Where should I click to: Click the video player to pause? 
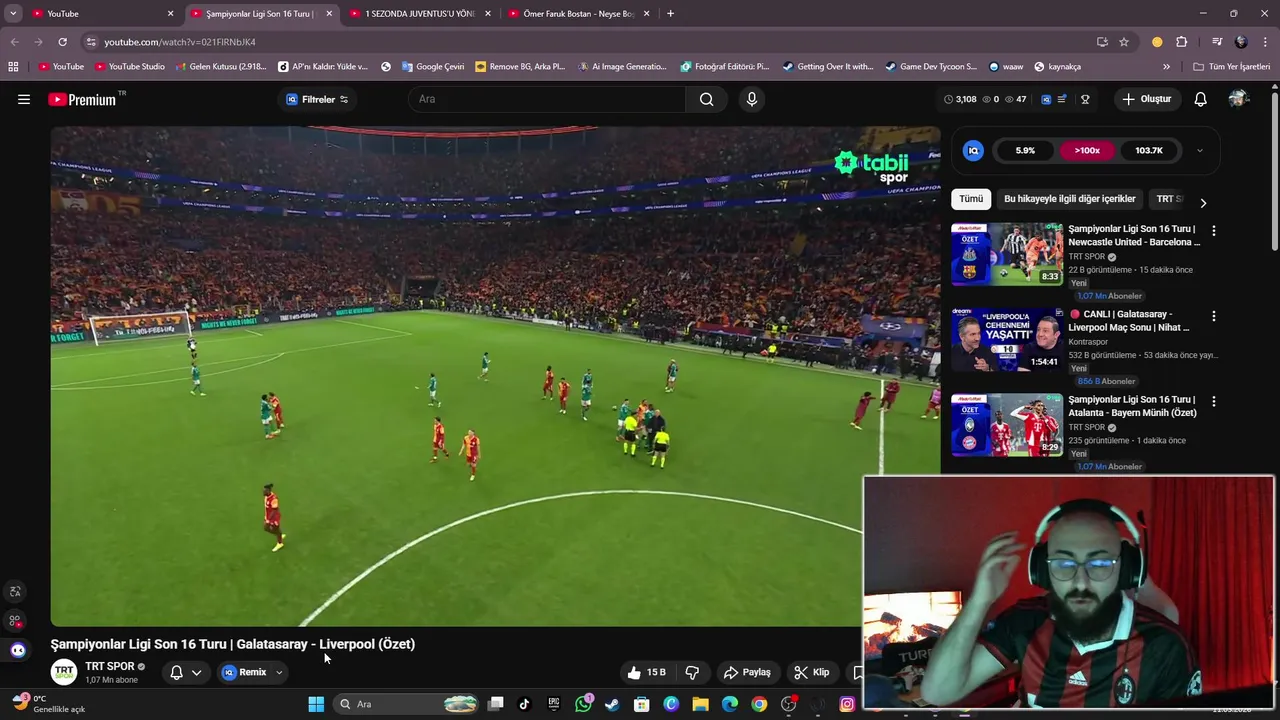495,376
